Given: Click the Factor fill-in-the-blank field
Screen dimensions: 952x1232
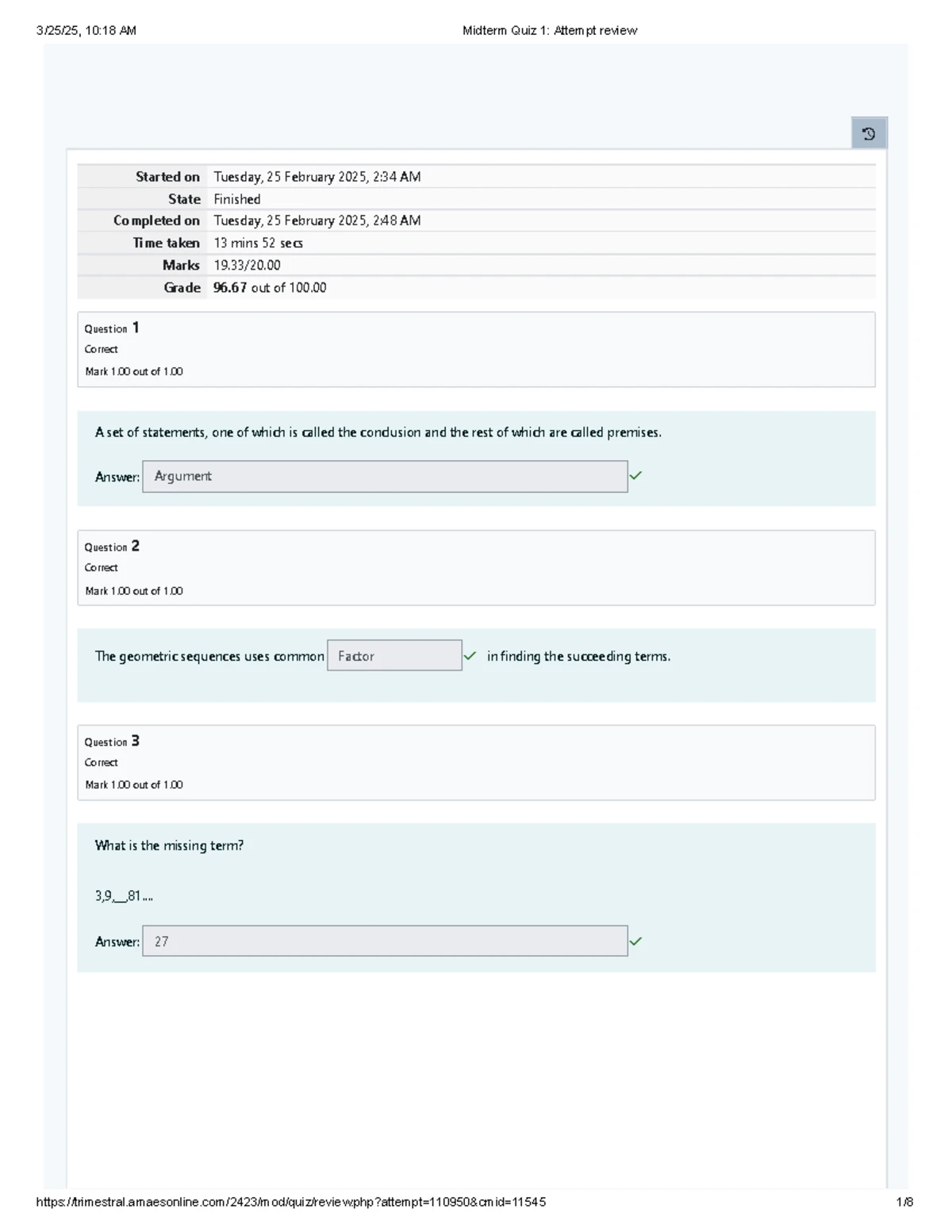Looking at the screenshot, I should 394,655.
